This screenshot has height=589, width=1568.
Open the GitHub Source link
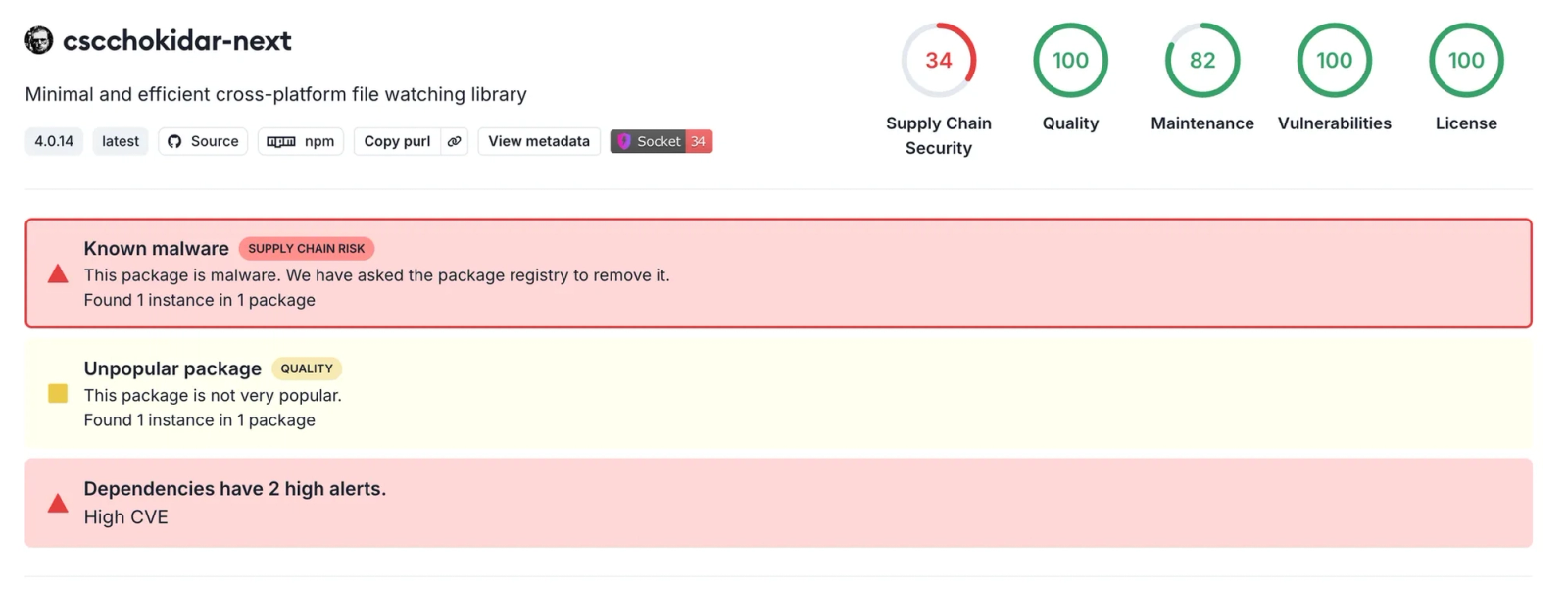(203, 141)
